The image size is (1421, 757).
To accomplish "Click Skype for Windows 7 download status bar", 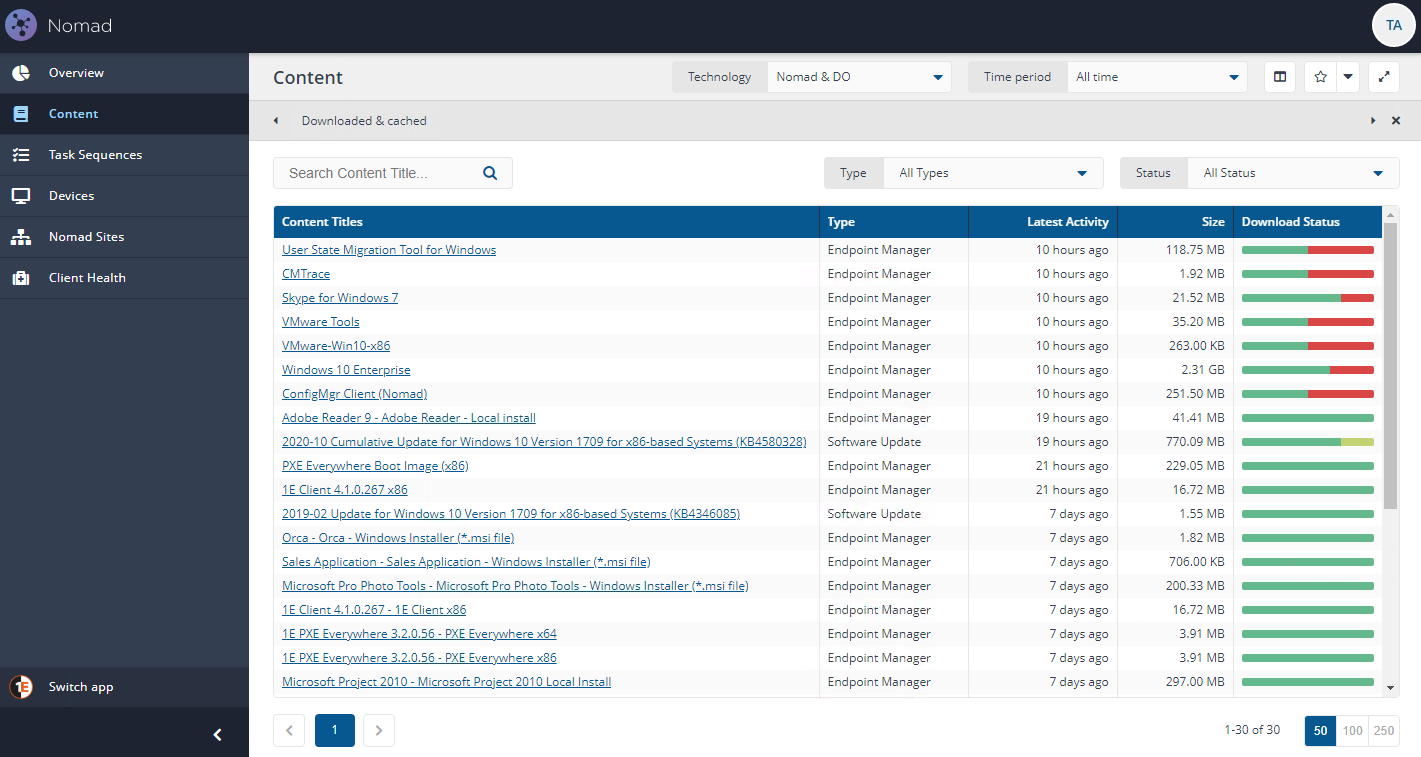I will (x=1308, y=298).
